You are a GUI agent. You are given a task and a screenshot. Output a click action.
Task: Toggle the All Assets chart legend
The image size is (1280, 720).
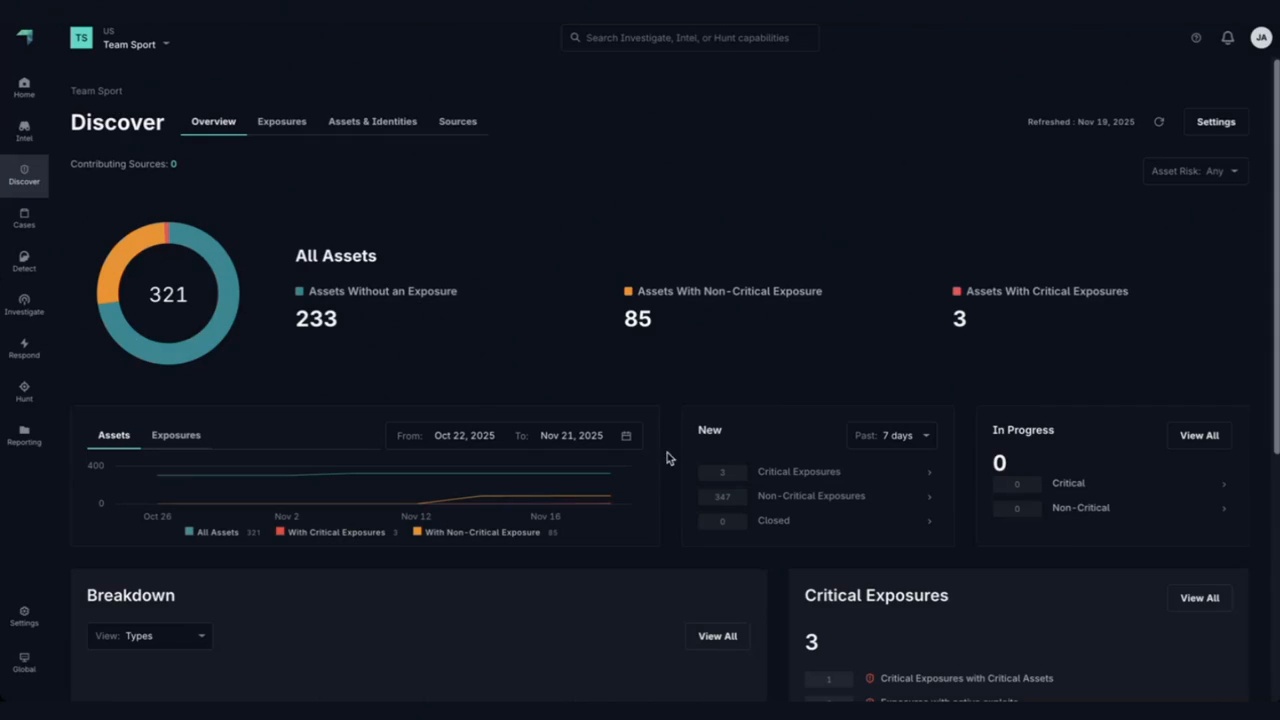point(222,532)
